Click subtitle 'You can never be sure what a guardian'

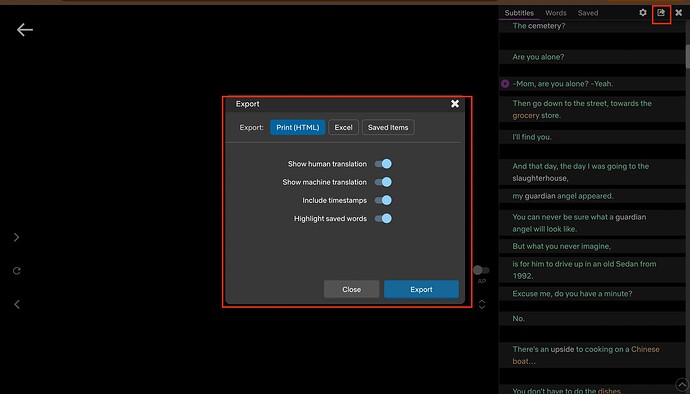[579, 223]
